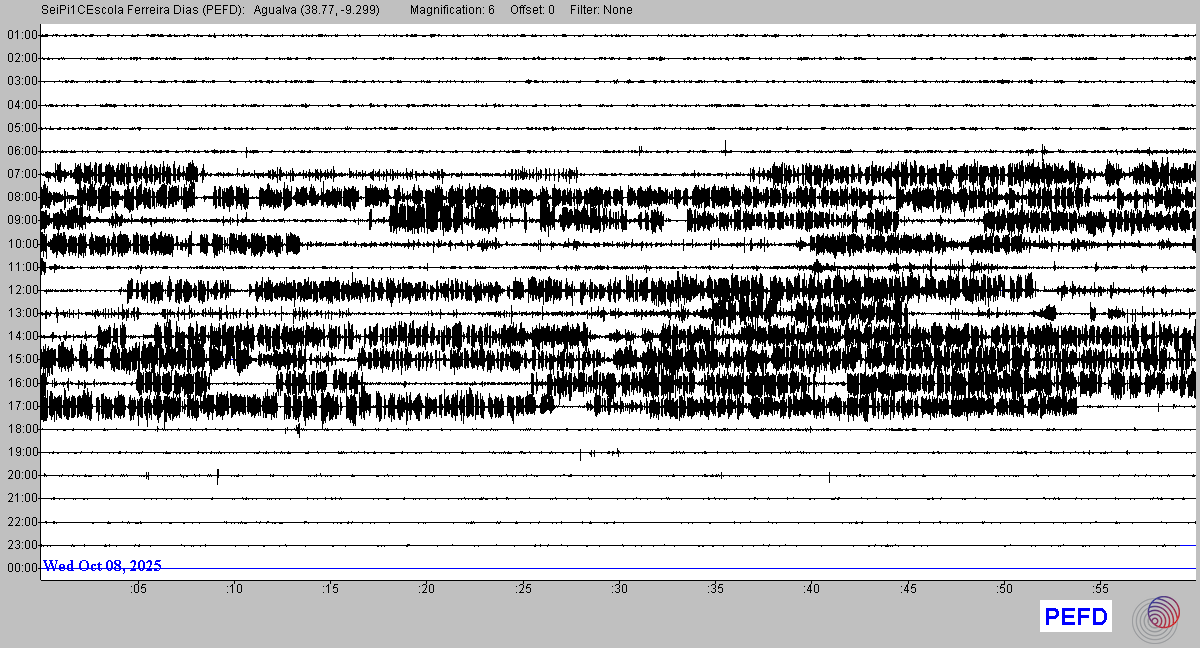Click the Wed Oct 08, 2025 date label
This screenshot has height=648, width=1200.
point(102,566)
